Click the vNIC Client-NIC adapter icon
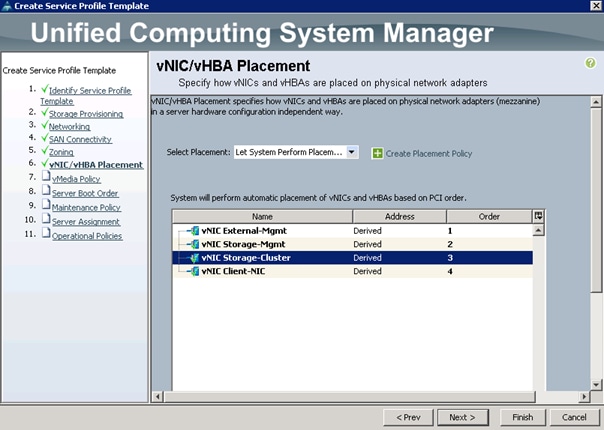The height and width of the screenshot is (430, 604). click(193, 271)
